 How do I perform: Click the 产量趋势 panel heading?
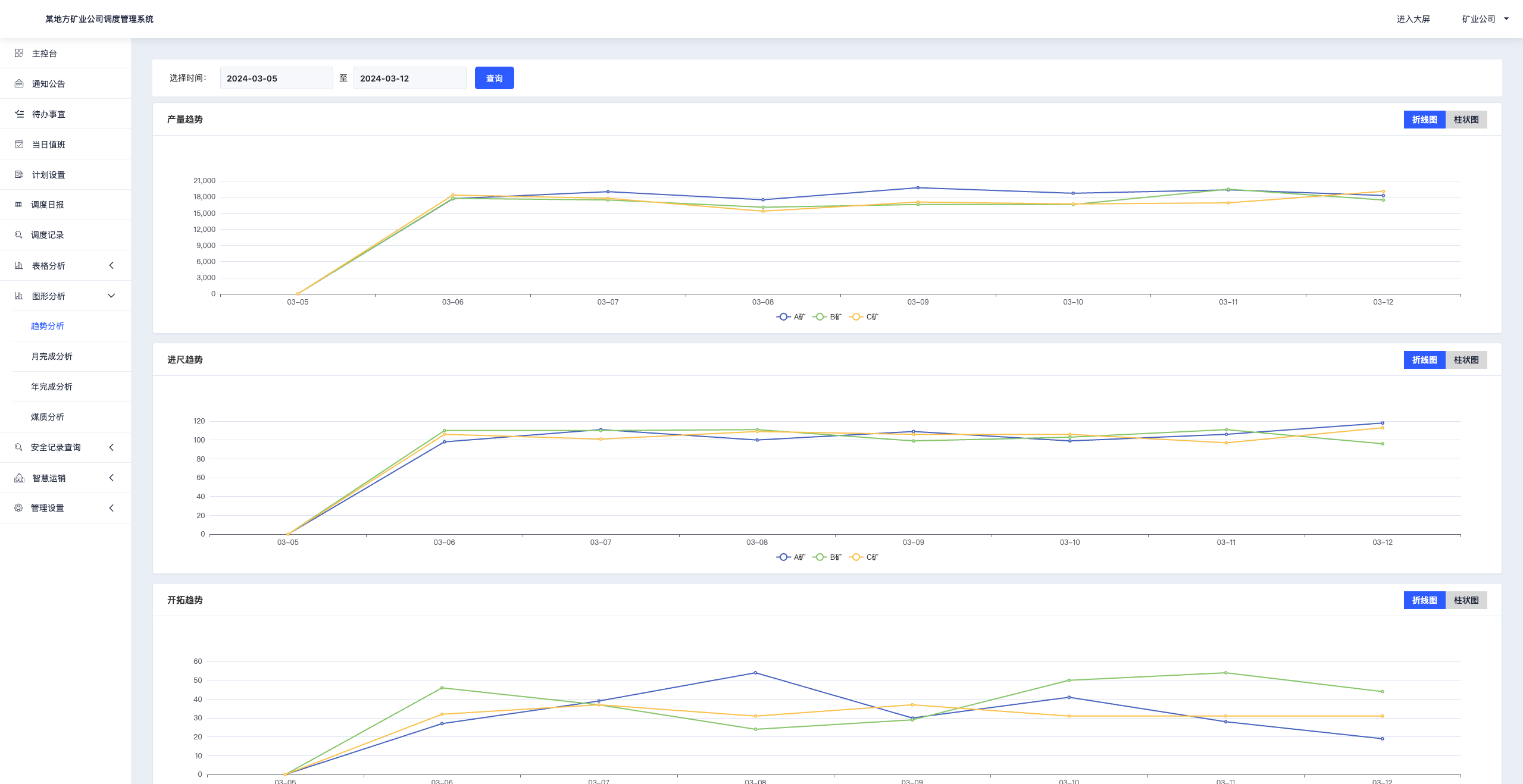(184, 120)
